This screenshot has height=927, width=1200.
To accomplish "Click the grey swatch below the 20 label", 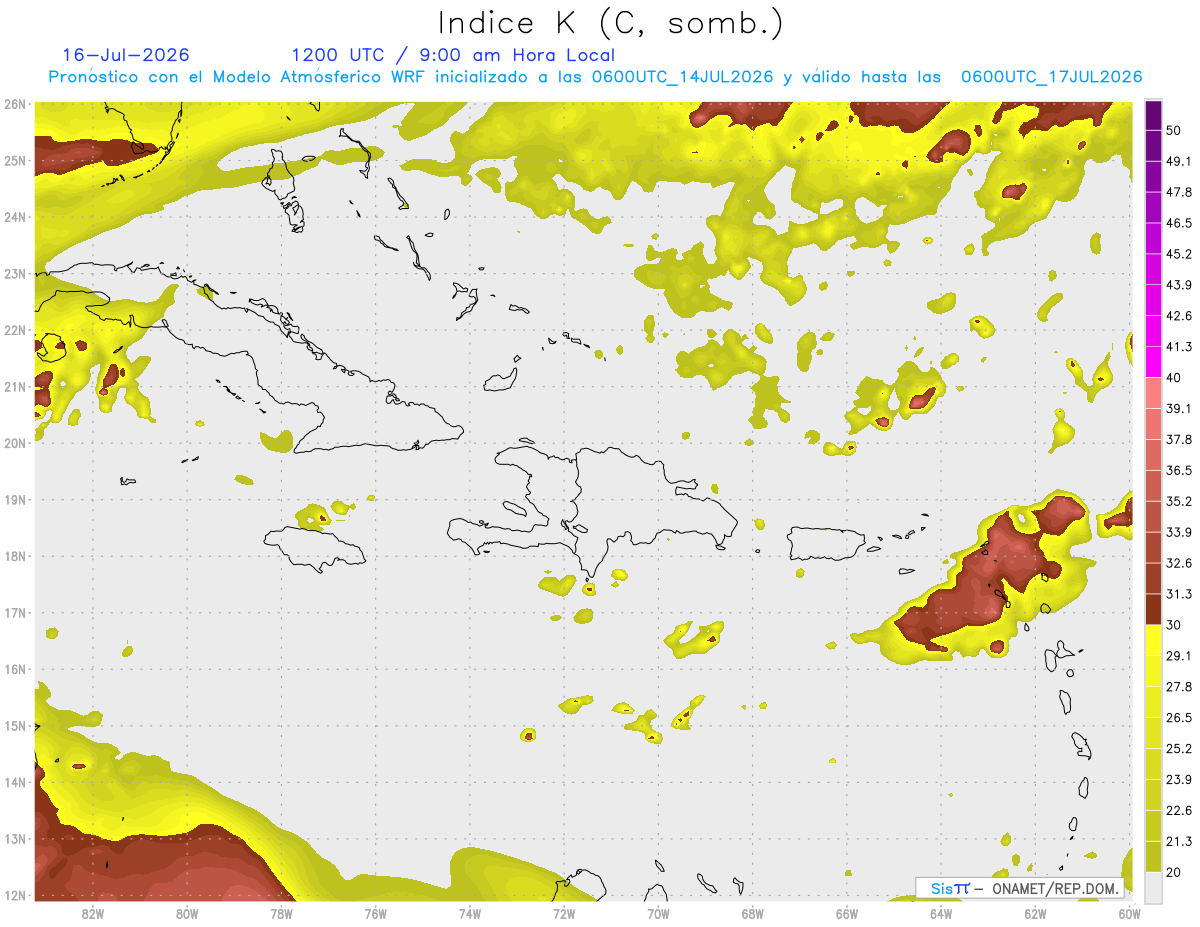I will 1153,886.
